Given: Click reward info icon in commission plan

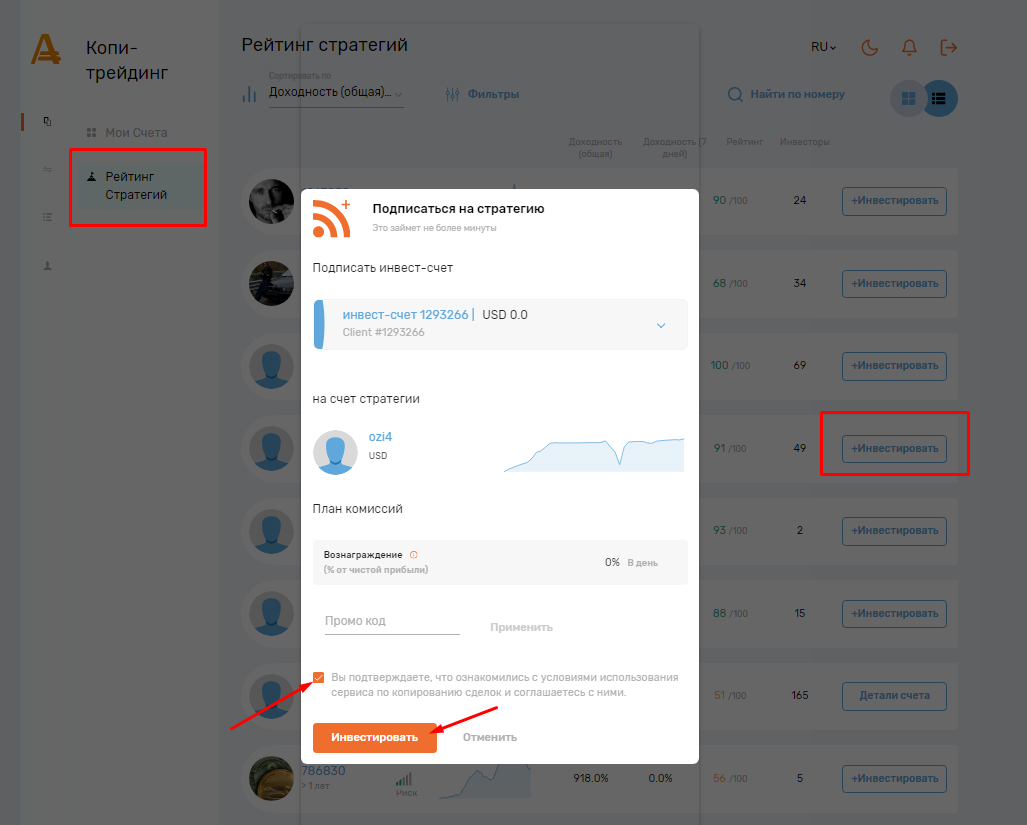Looking at the screenshot, I should pos(413,555).
